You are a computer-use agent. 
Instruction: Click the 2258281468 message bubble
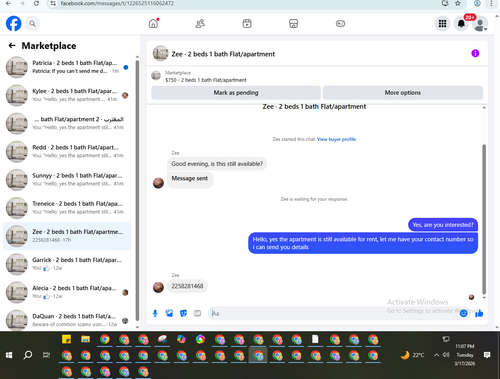point(187,286)
